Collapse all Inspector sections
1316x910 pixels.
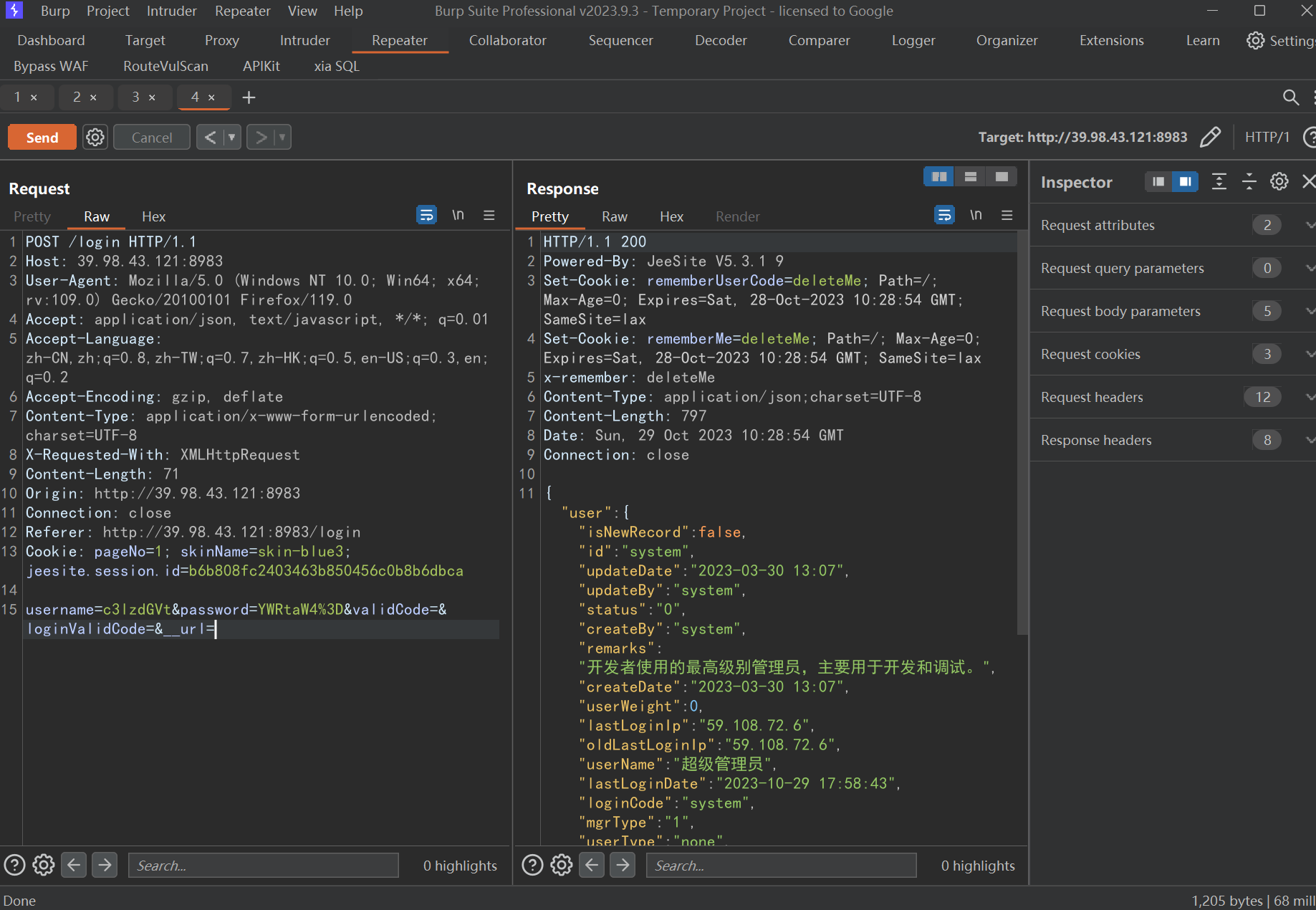1249,181
